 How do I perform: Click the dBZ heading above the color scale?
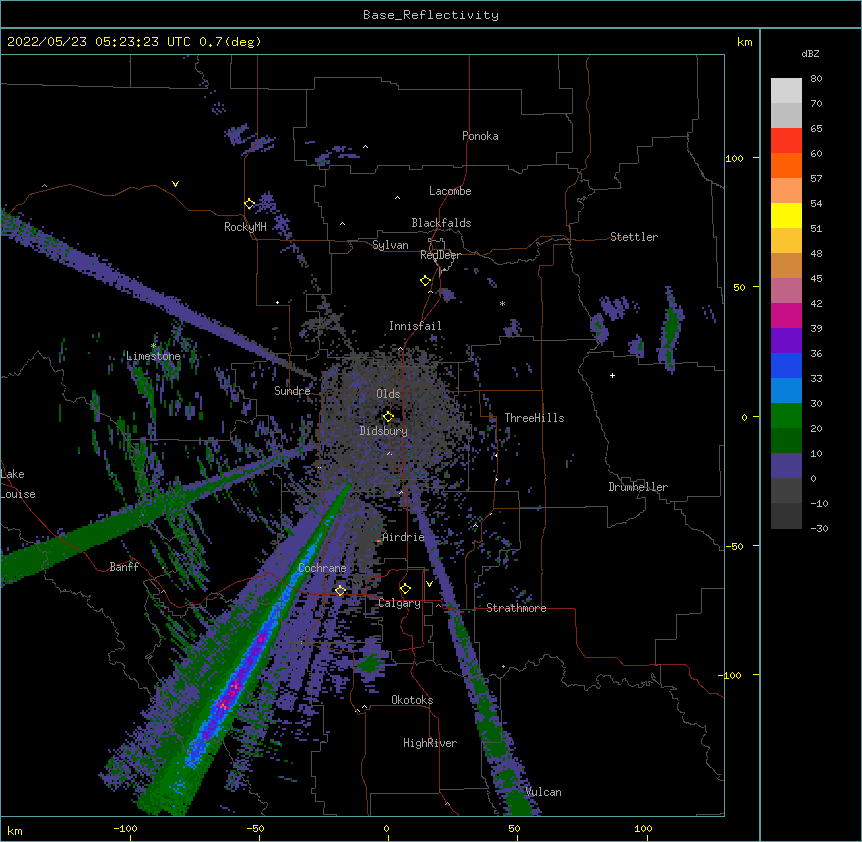810,53
